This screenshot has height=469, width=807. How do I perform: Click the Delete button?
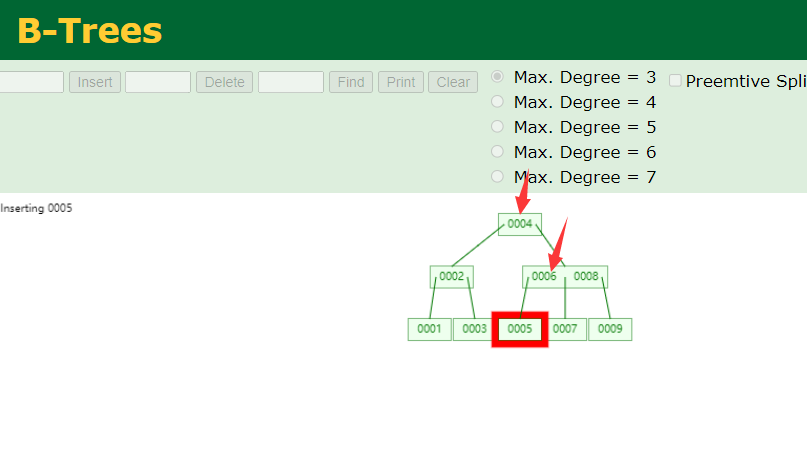tap(224, 82)
